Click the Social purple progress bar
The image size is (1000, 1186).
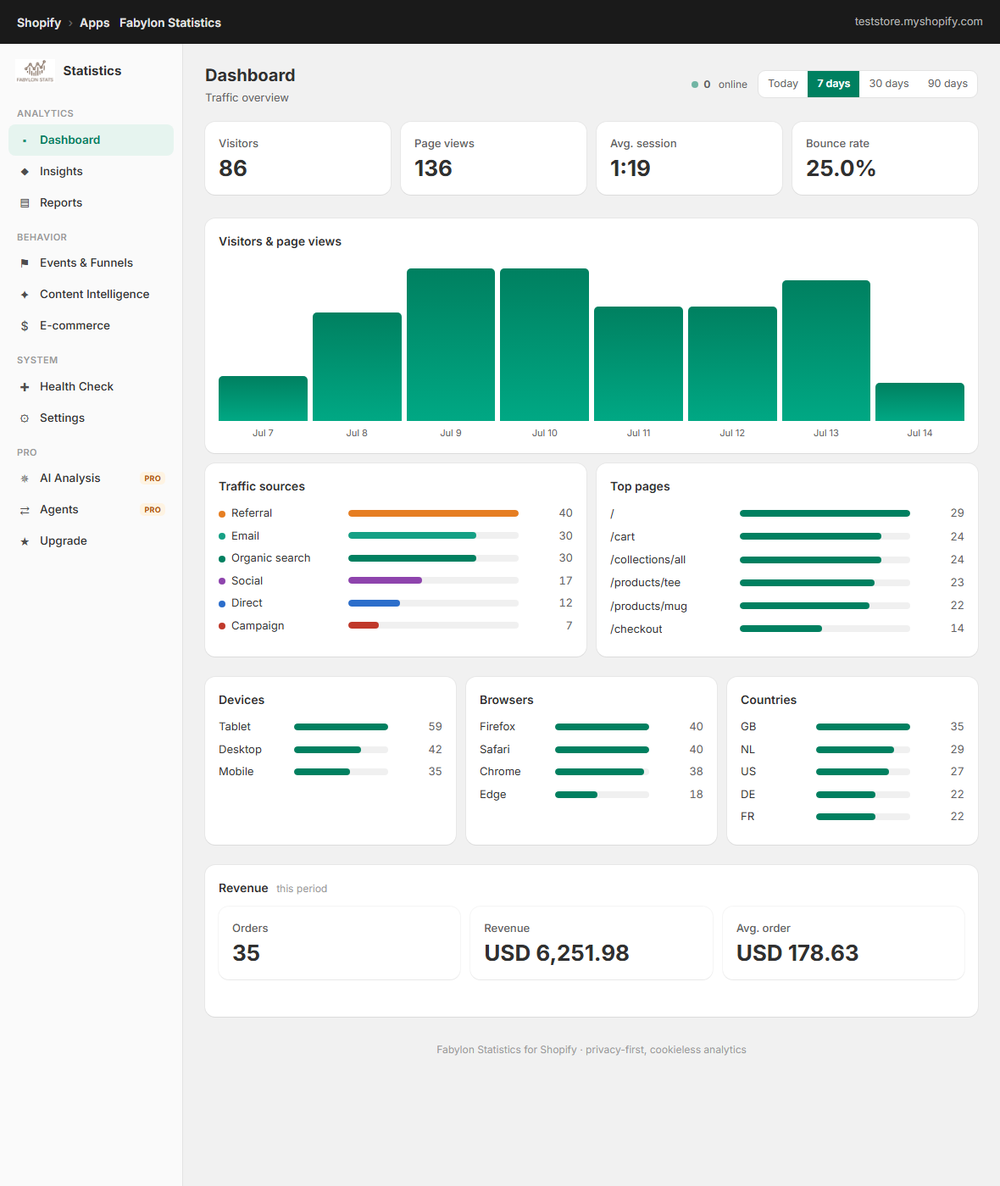(385, 581)
